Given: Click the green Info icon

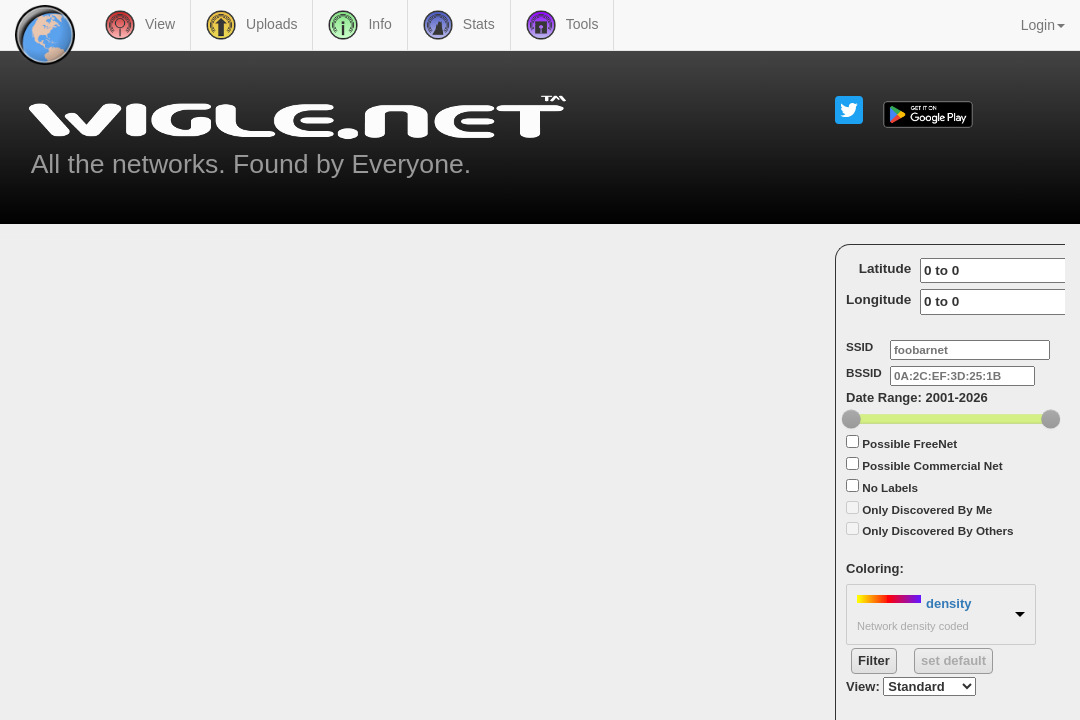Looking at the screenshot, I should click(x=343, y=25).
